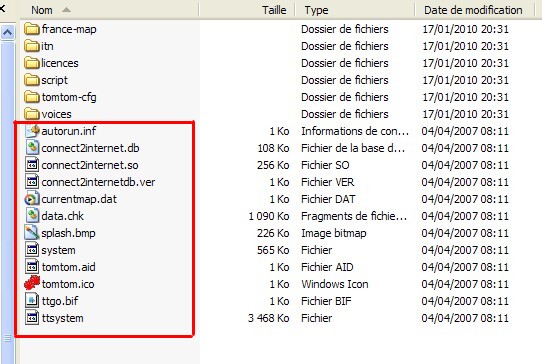The height and width of the screenshot is (364, 542).
Task: Click the itn folder name
Action: tap(47, 46)
